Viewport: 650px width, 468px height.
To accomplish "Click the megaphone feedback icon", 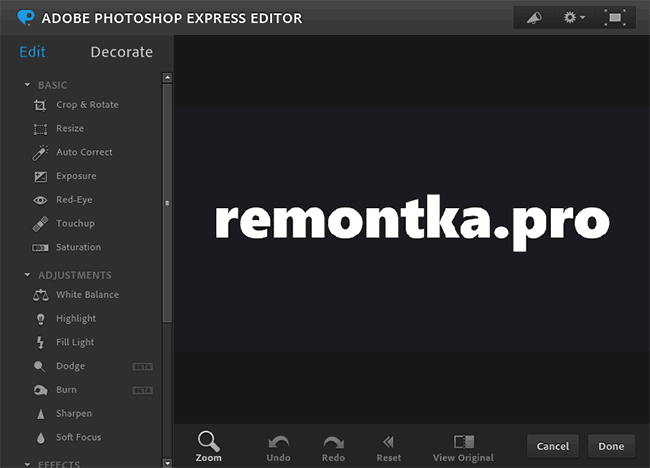I will click(534, 18).
